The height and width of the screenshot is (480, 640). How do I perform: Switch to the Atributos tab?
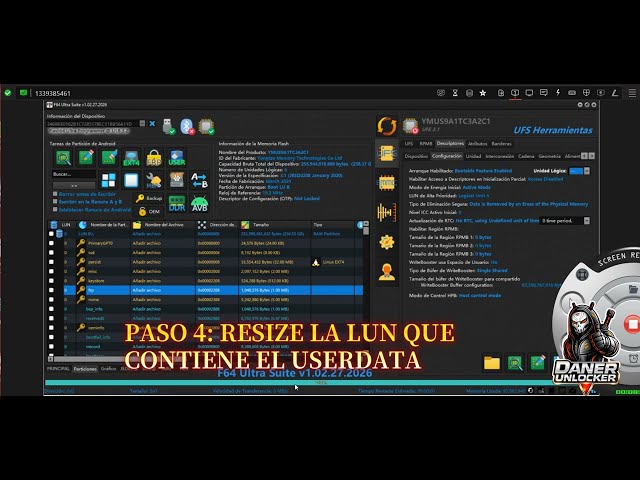477,144
